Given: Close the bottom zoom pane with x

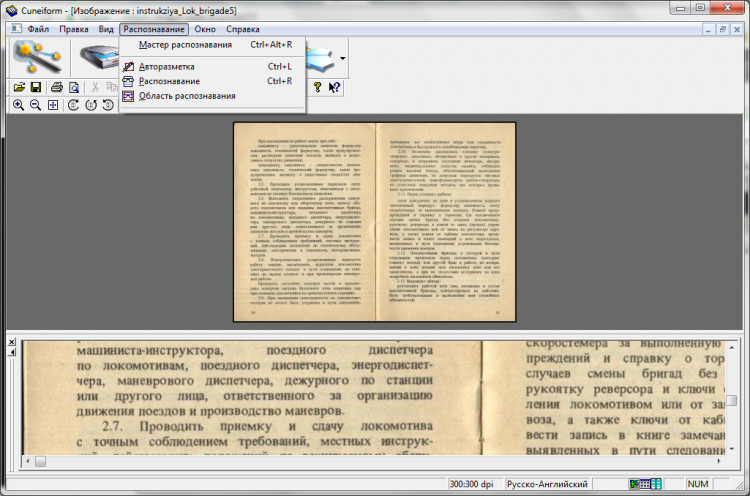Looking at the screenshot, I should coord(11,342).
